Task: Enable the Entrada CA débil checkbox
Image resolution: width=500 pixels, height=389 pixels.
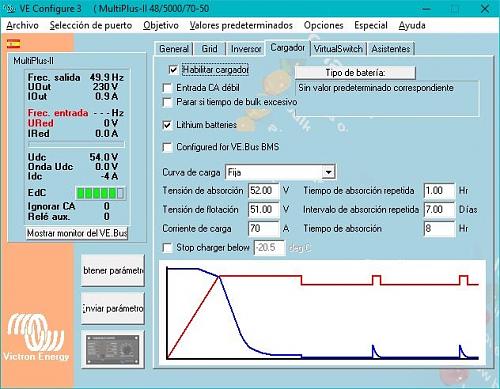Action: coord(167,88)
